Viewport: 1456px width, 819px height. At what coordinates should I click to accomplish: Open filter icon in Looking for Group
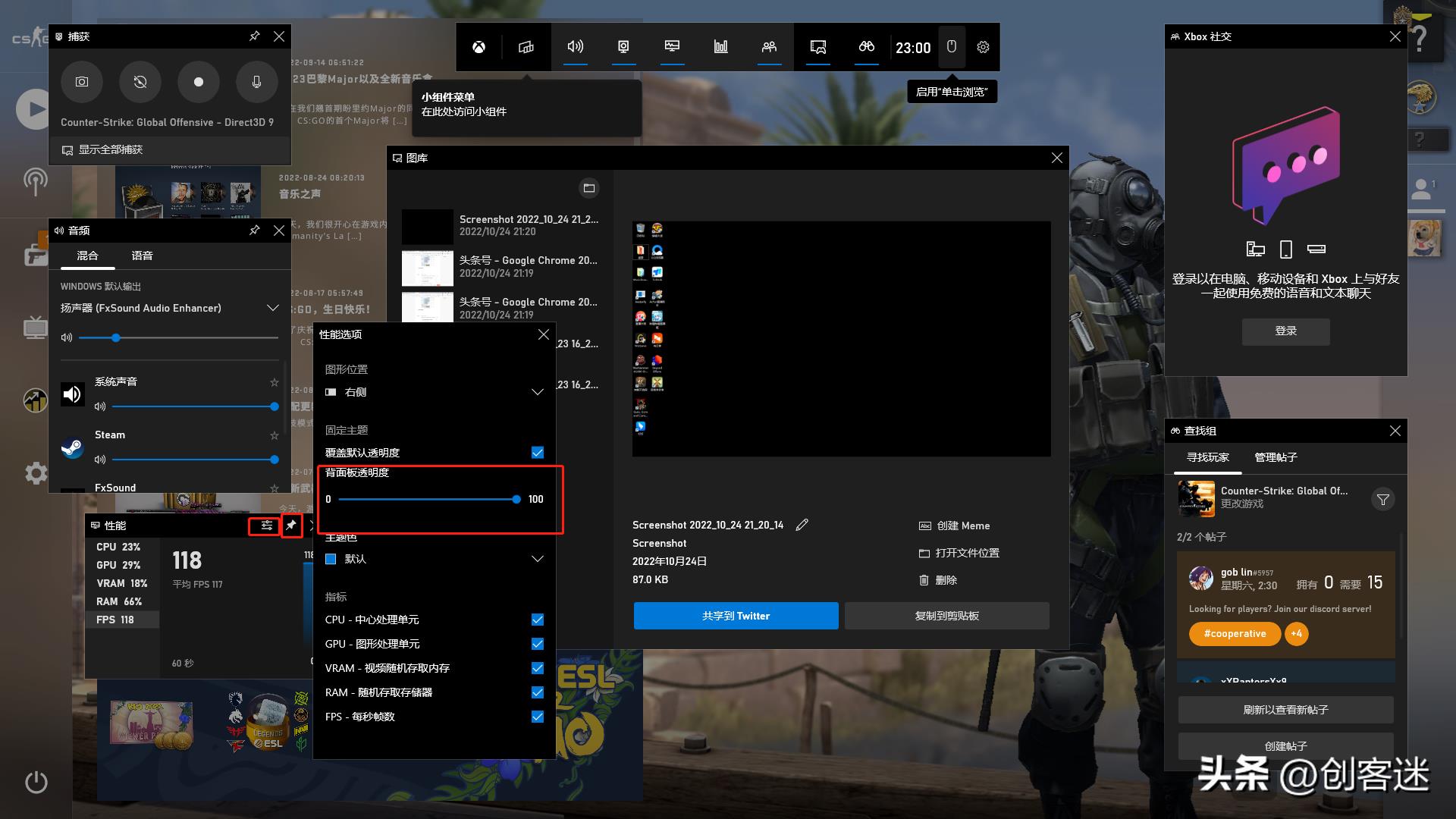tap(1383, 500)
